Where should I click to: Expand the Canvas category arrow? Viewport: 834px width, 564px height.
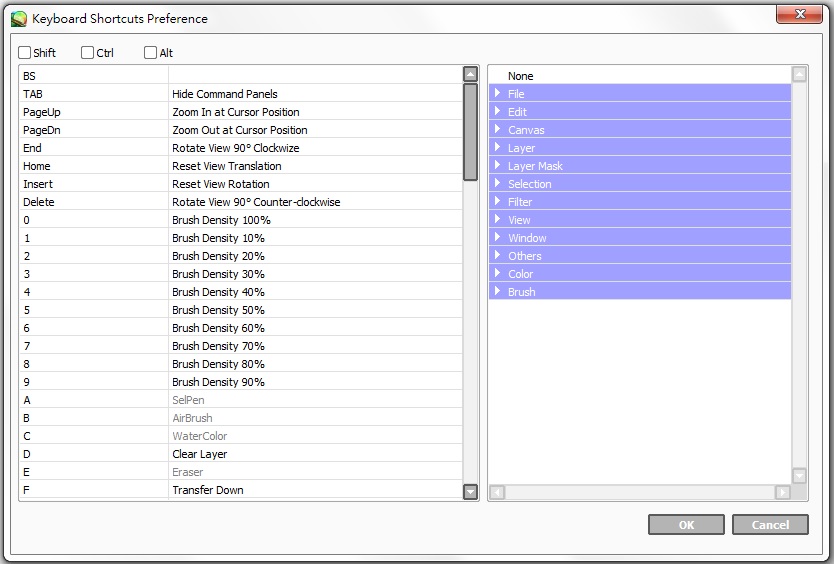497,129
